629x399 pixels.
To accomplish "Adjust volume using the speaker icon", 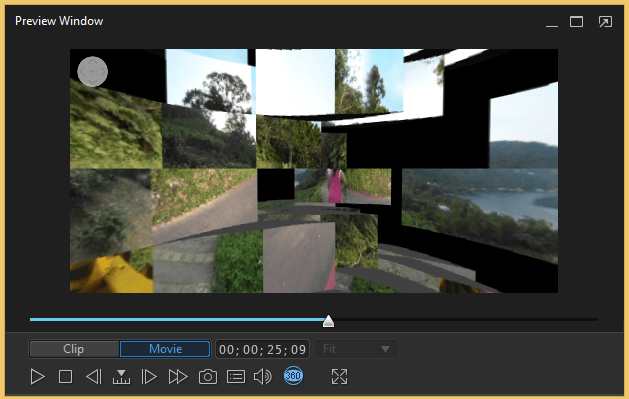I will pos(263,377).
